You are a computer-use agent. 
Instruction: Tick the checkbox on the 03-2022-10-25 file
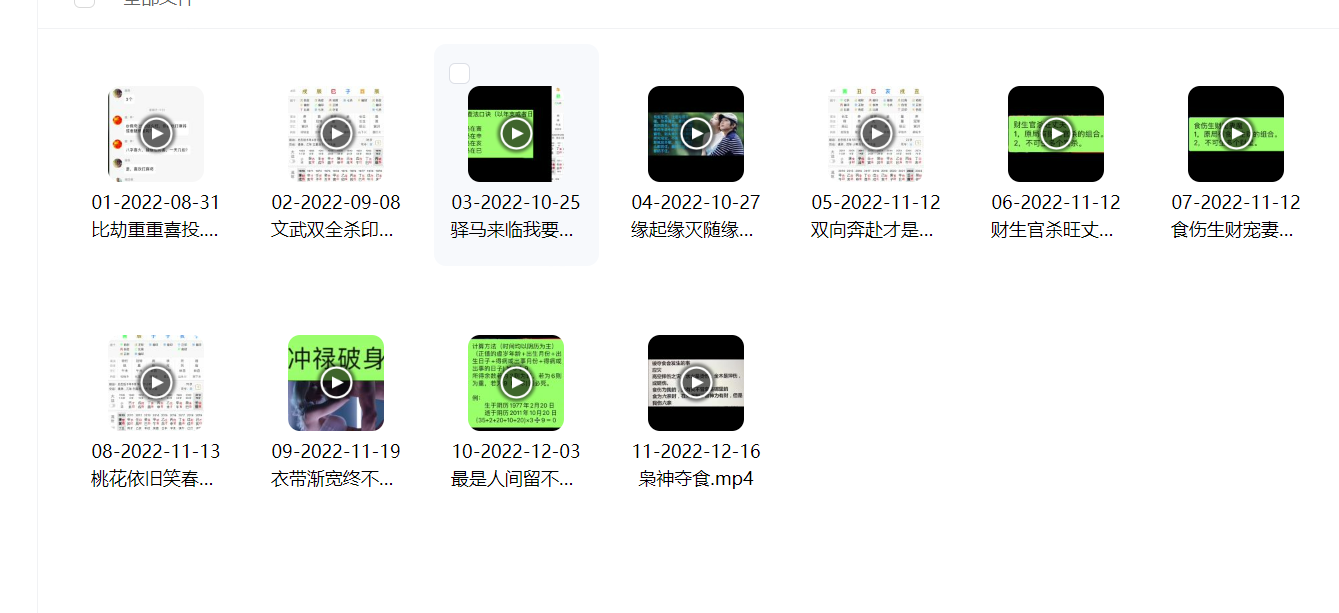click(460, 73)
